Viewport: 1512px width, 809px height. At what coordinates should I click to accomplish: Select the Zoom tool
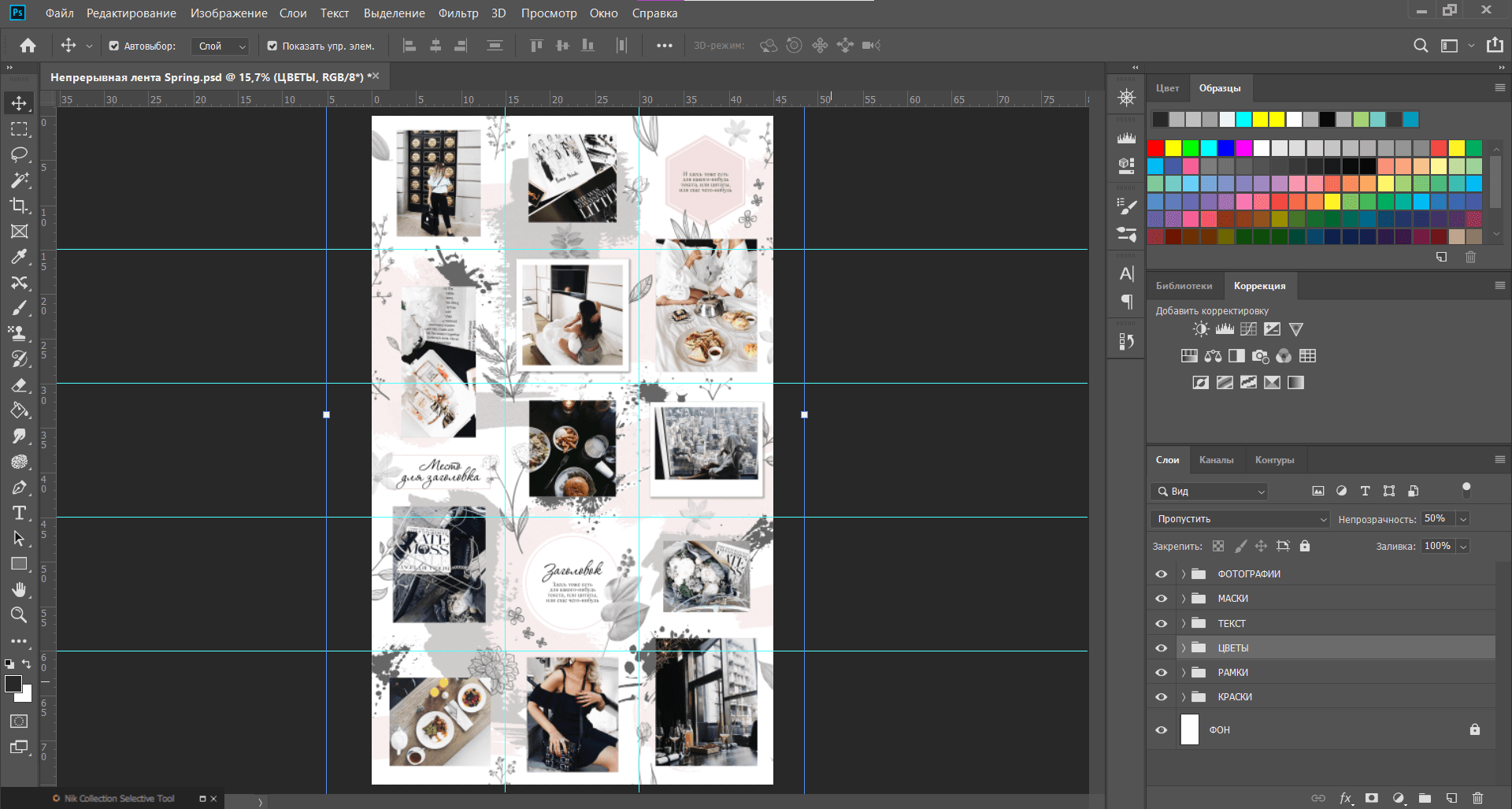pyautogui.click(x=20, y=615)
